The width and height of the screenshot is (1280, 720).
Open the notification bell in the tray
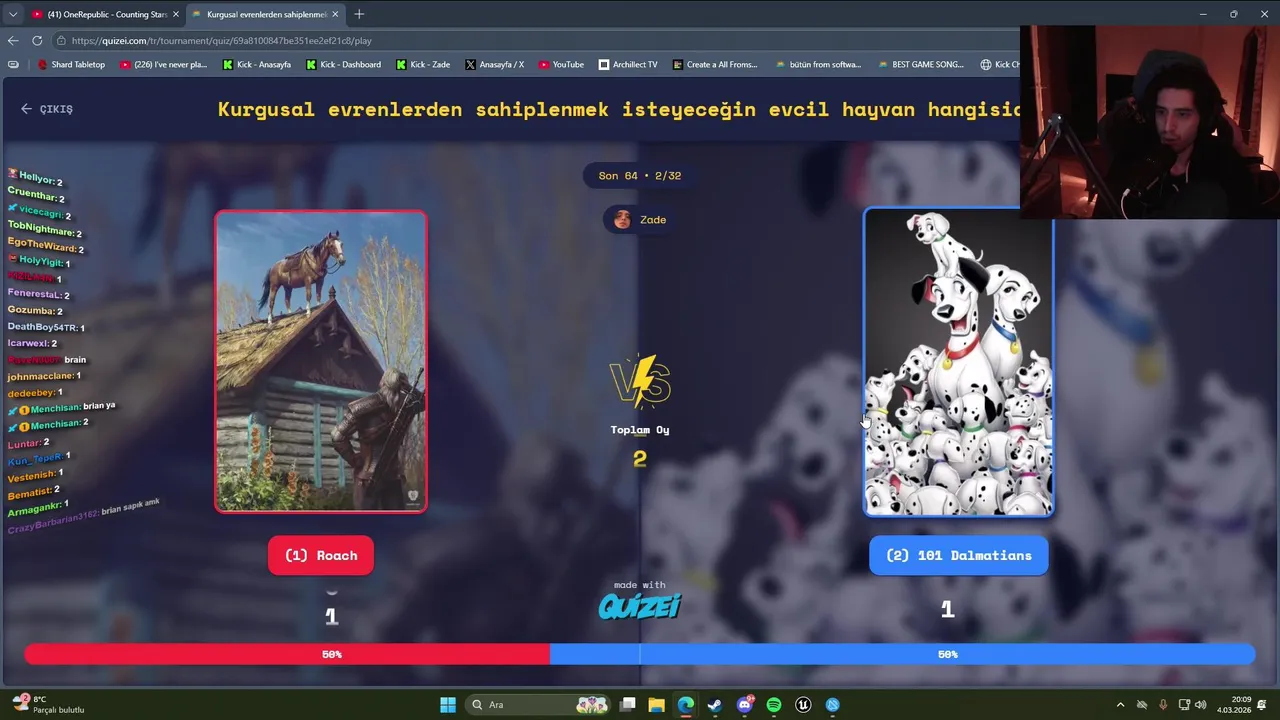[1263, 705]
